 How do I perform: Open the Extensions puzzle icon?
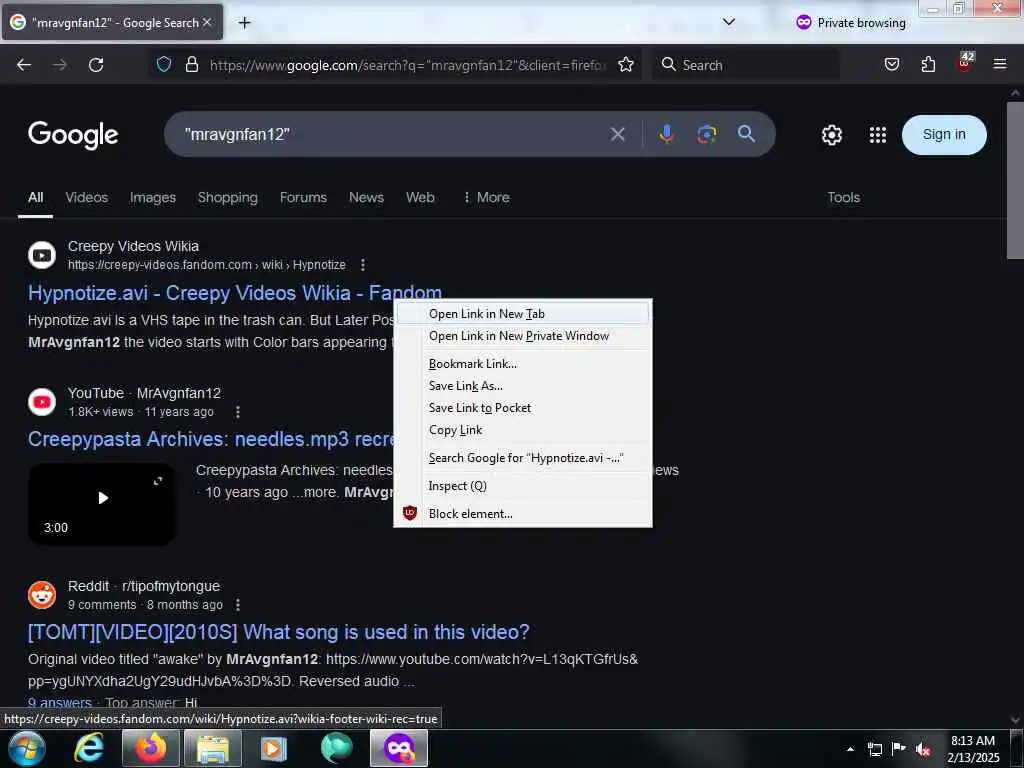click(928, 64)
